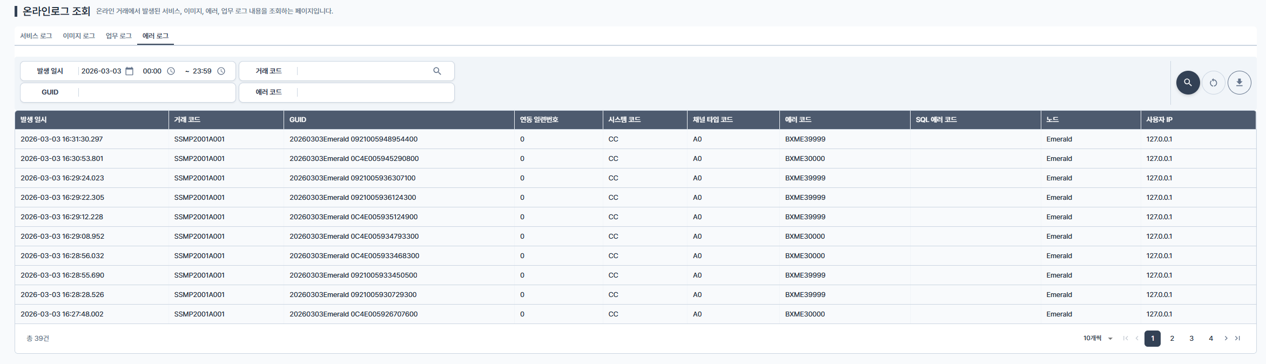Click SSMP2001A001 in the 16:29:24.023 row

point(199,178)
